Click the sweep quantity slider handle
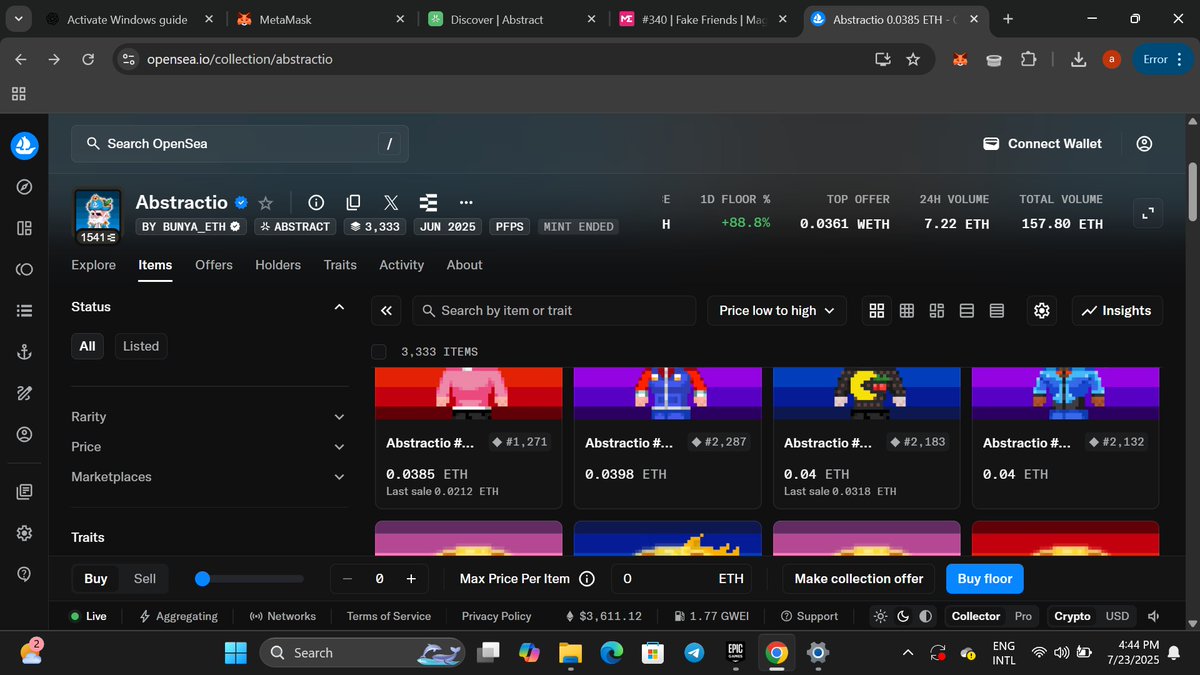The image size is (1200, 675). tap(202, 579)
